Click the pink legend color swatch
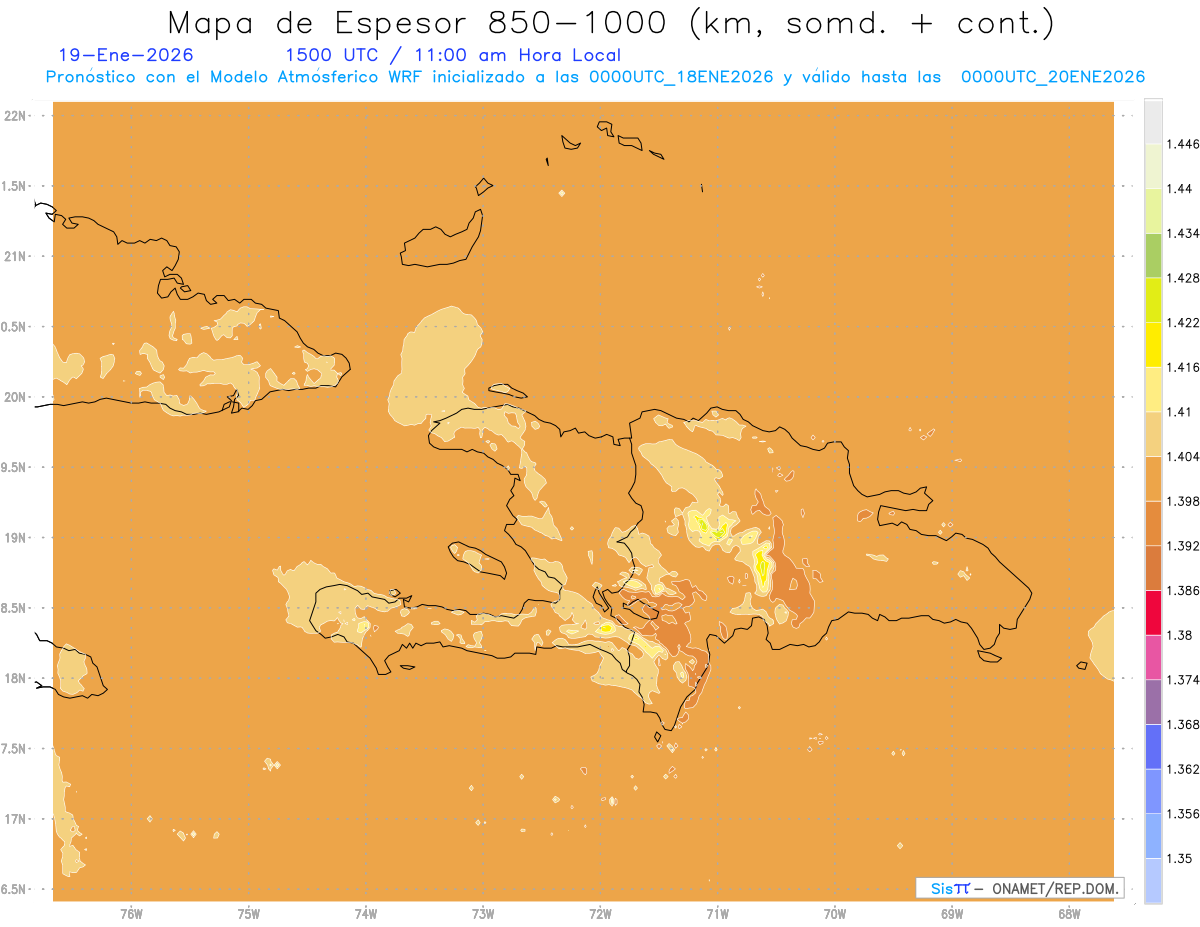The width and height of the screenshot is (1200, 927). click(x=1153, y=658)
